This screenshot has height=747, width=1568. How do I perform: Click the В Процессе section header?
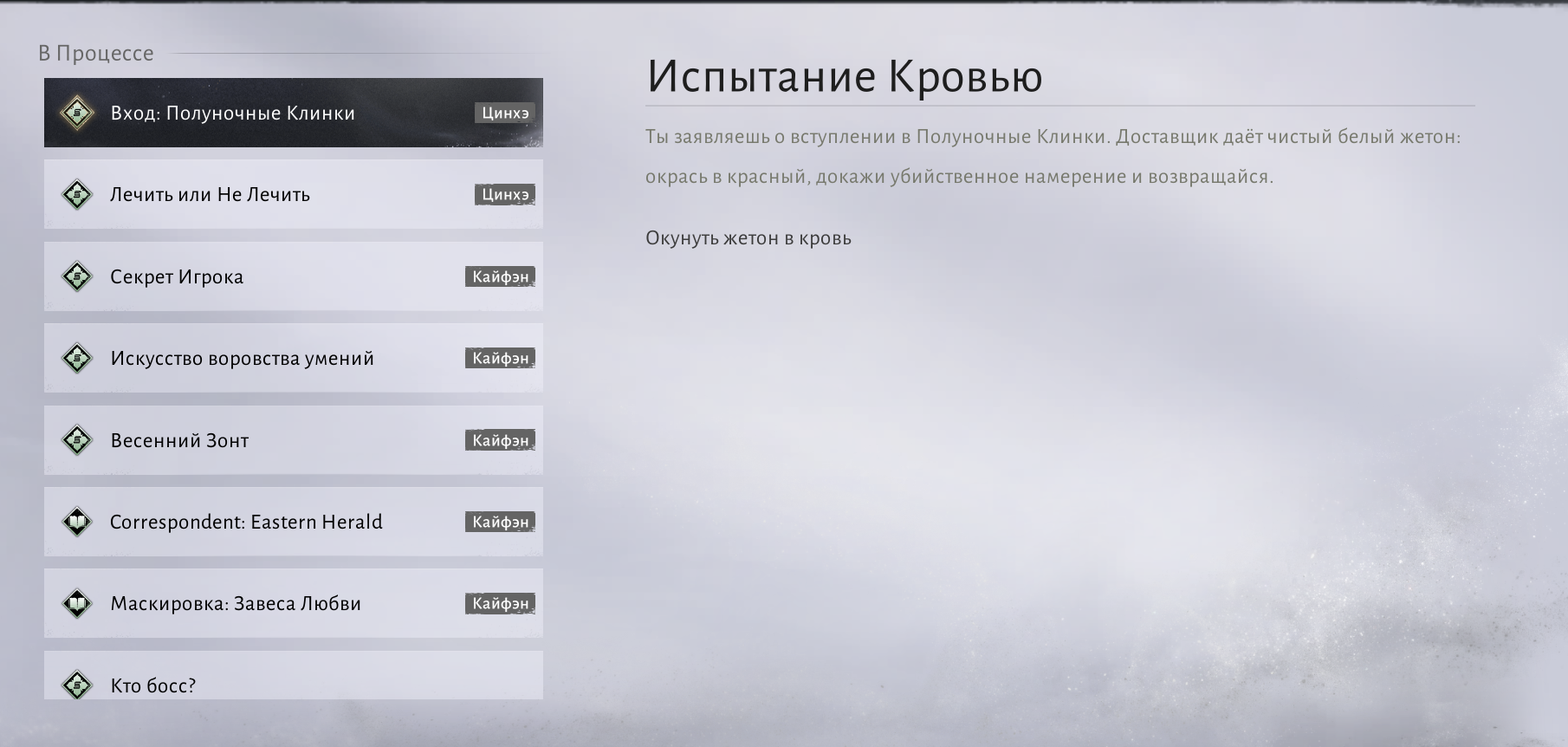tap(96, 53)
